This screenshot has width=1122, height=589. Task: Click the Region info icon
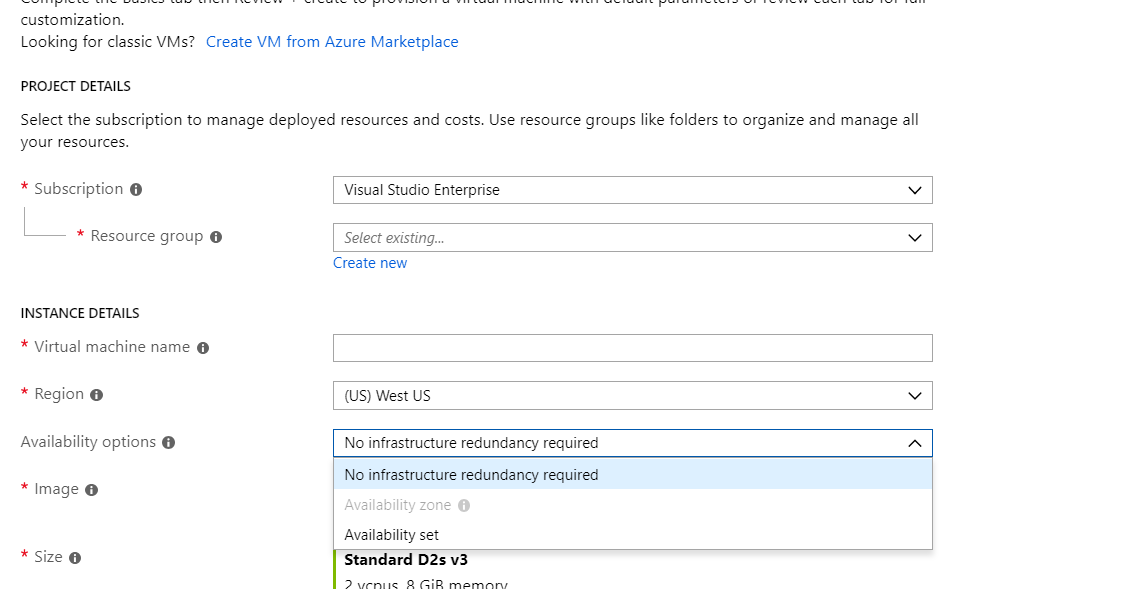(97, 395)
